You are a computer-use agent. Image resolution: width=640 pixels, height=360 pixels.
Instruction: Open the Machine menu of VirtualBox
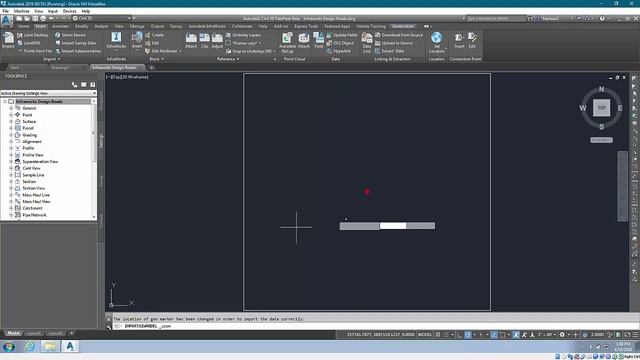(21, 11)
